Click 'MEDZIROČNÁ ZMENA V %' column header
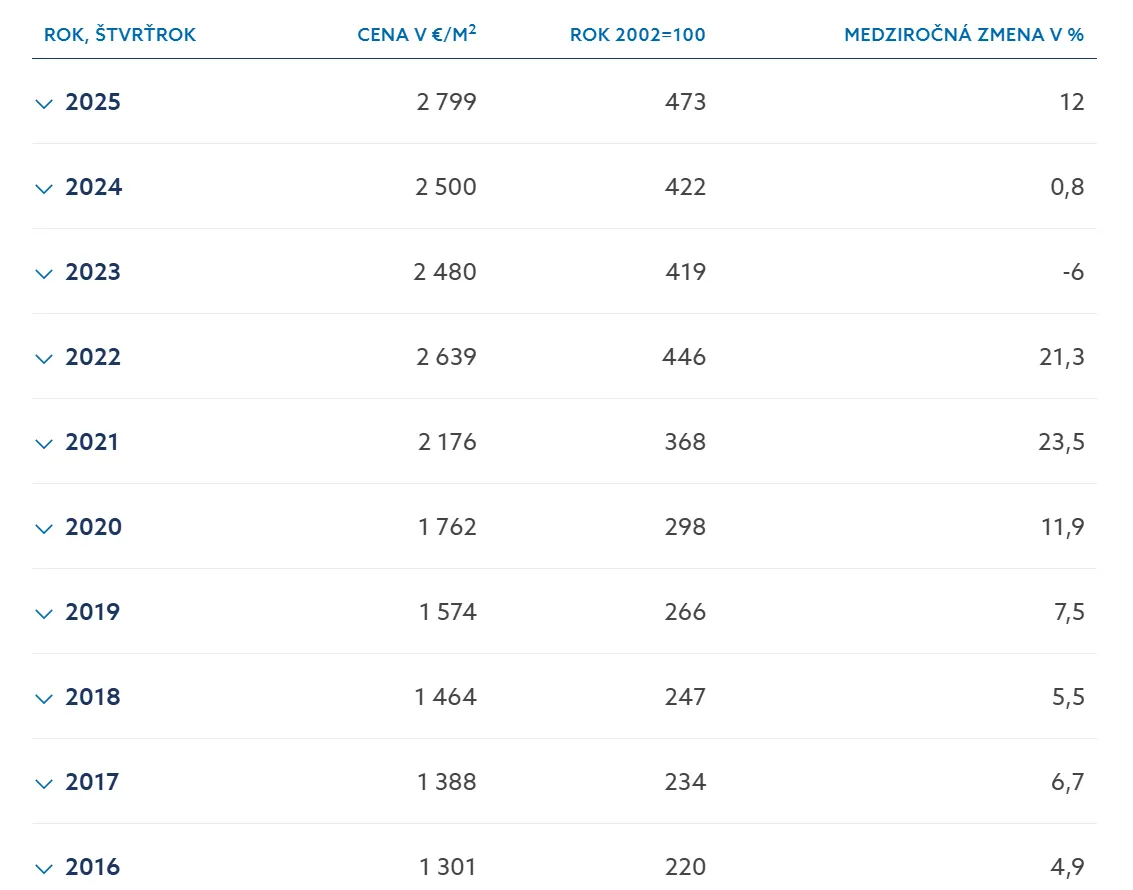Image resolution: width=1133 pixels, height=890 pixels. click(x=964, y=35)
